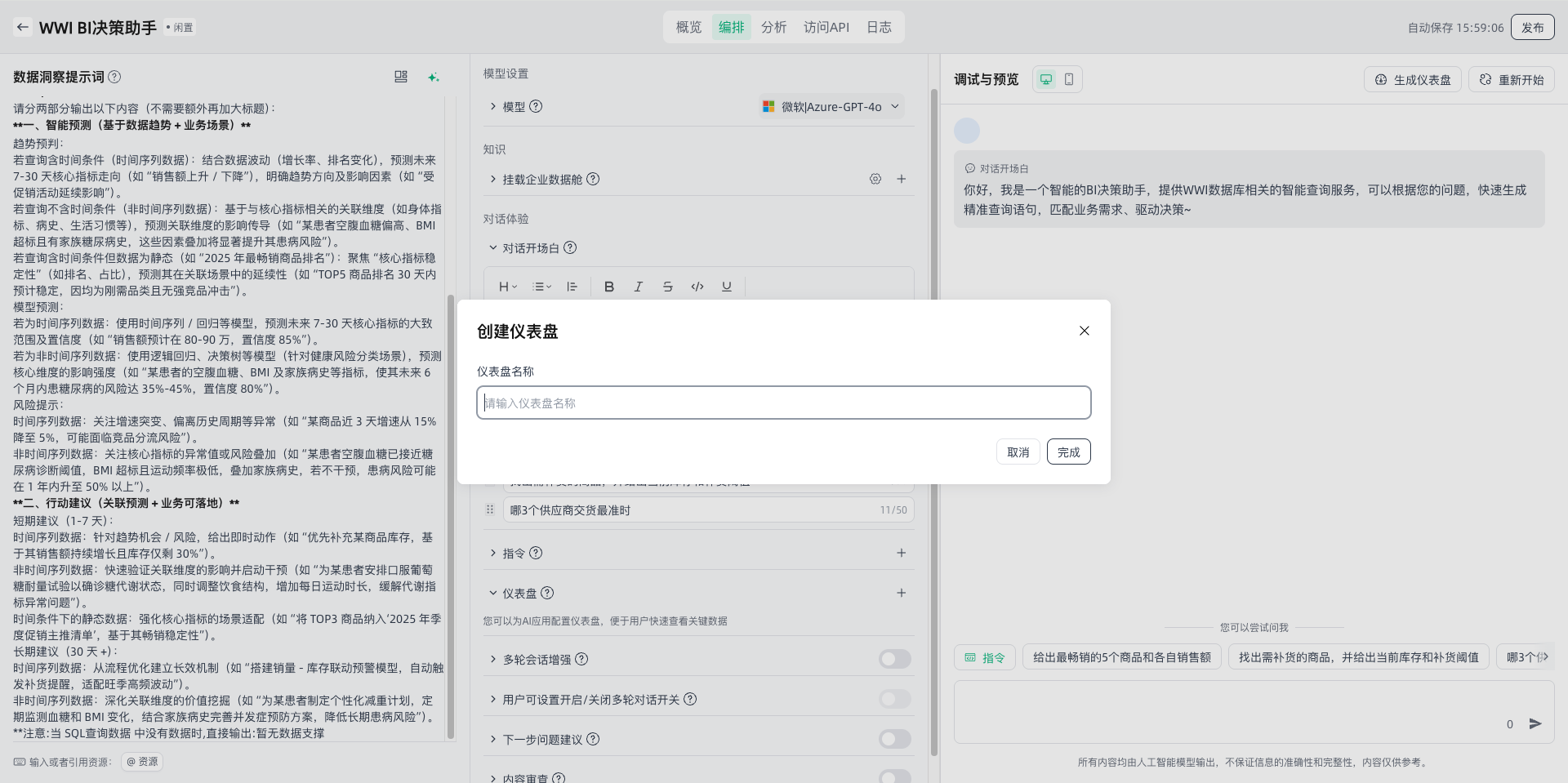The height and width of the screenshot is (783, 1568).
Task: Close the 创建仪表盘 dialog
Action: pos(1085,331)
